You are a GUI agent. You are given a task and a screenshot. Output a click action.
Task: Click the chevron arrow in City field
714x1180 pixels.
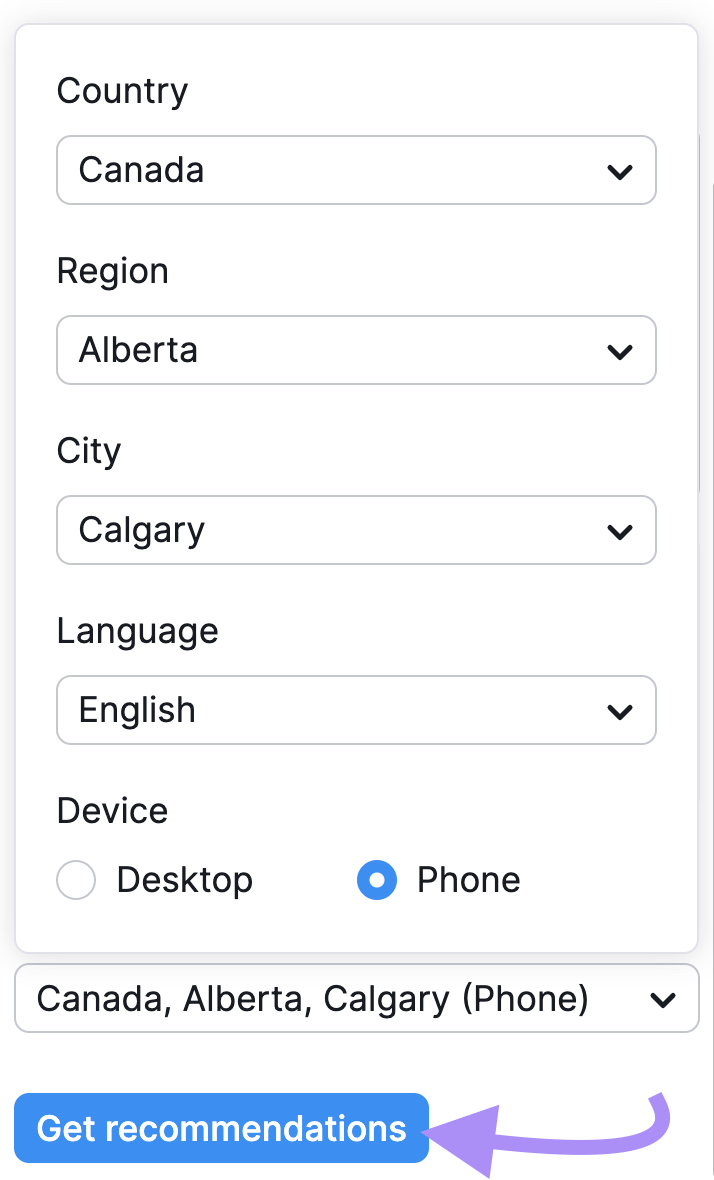(620, 531)
